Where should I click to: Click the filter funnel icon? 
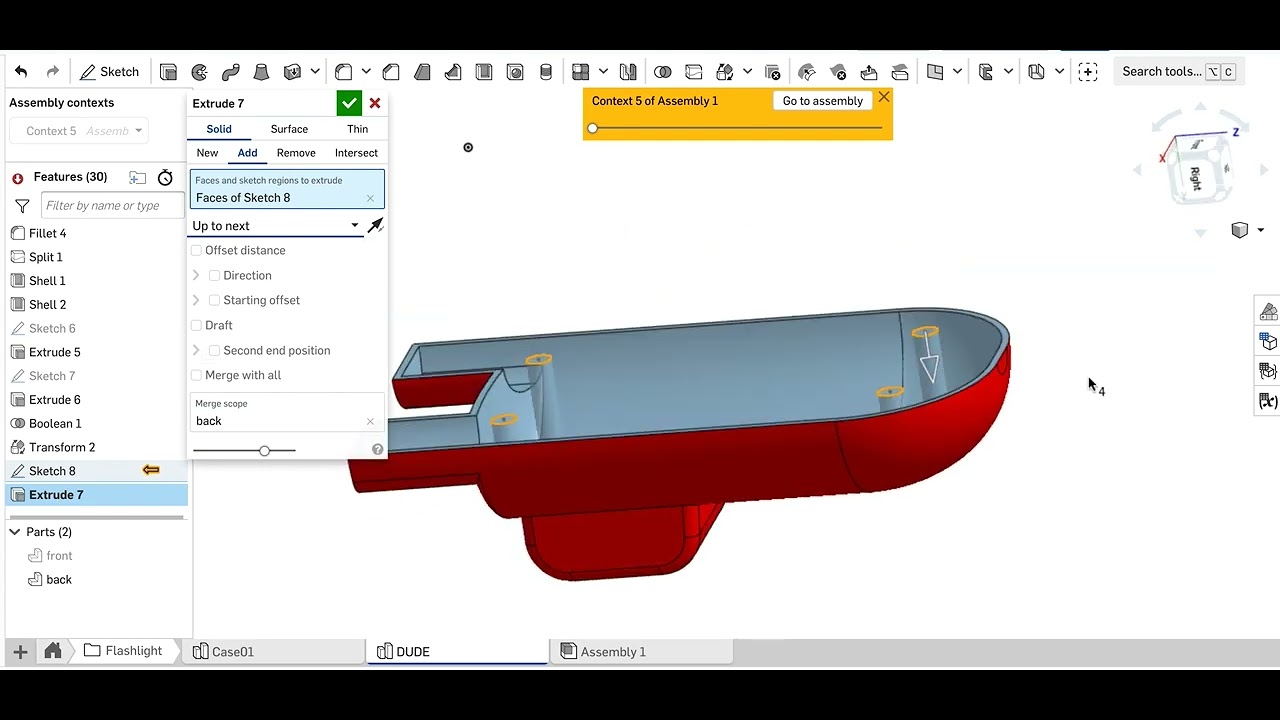coord(22,206)
